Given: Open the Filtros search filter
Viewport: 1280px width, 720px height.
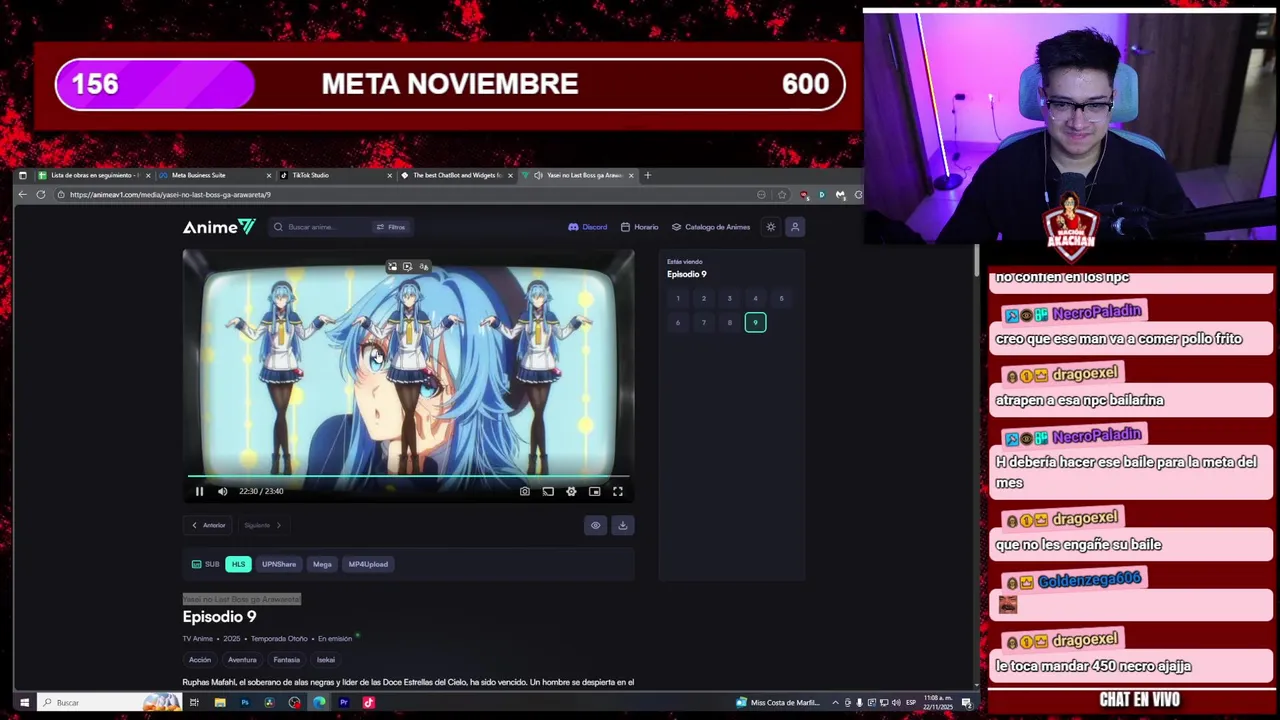Looking at the screenshot, I should [391, 227].
